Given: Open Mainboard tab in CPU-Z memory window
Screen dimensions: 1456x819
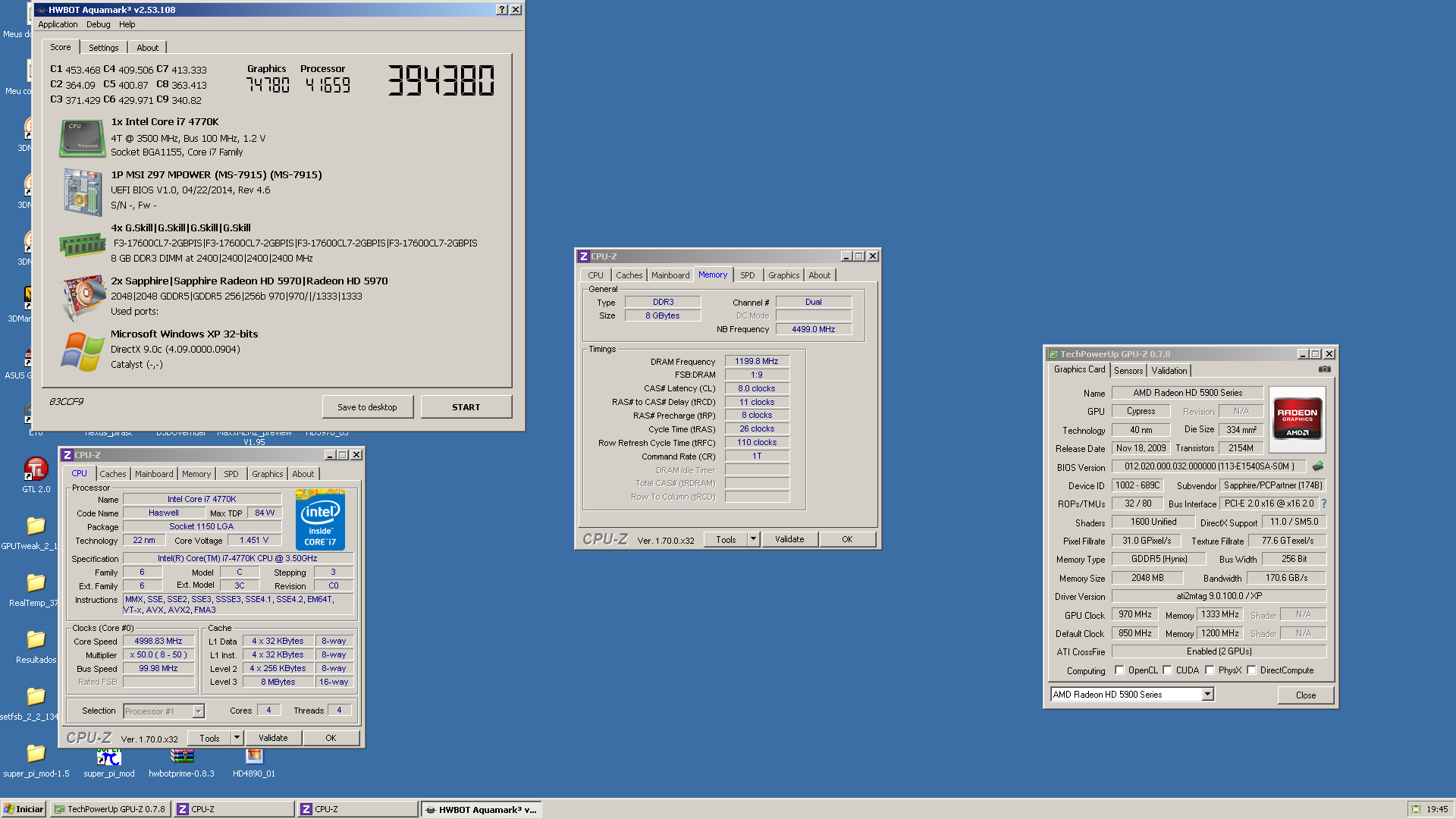Looking at the screenshot, I should tap(670, 275).
